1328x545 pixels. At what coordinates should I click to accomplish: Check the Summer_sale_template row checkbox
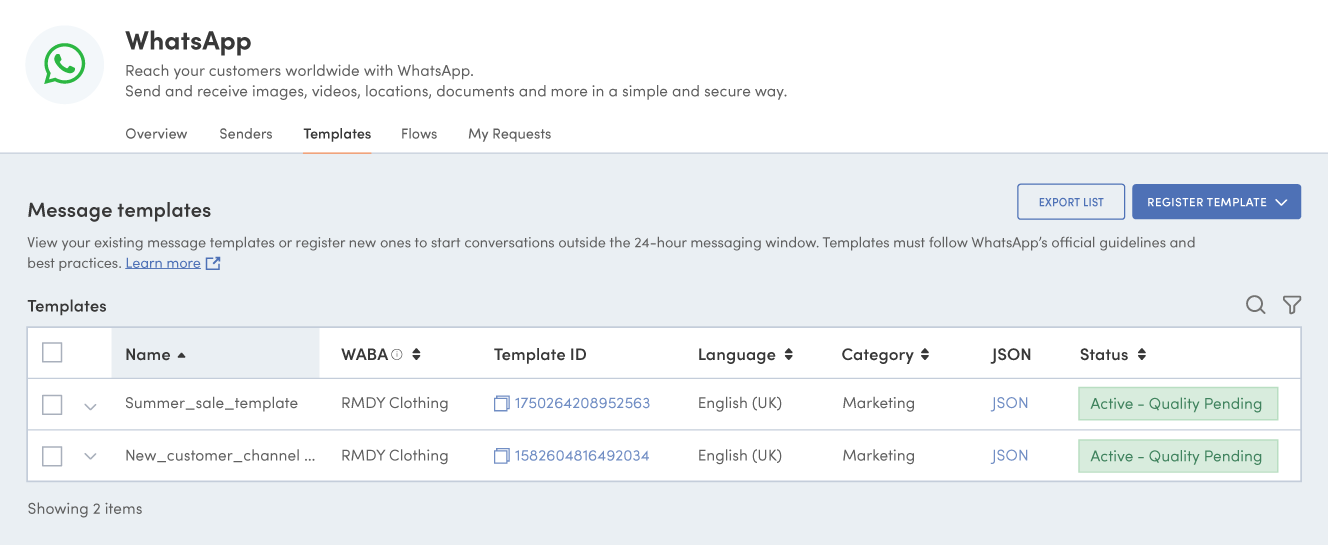click(52, 404)
